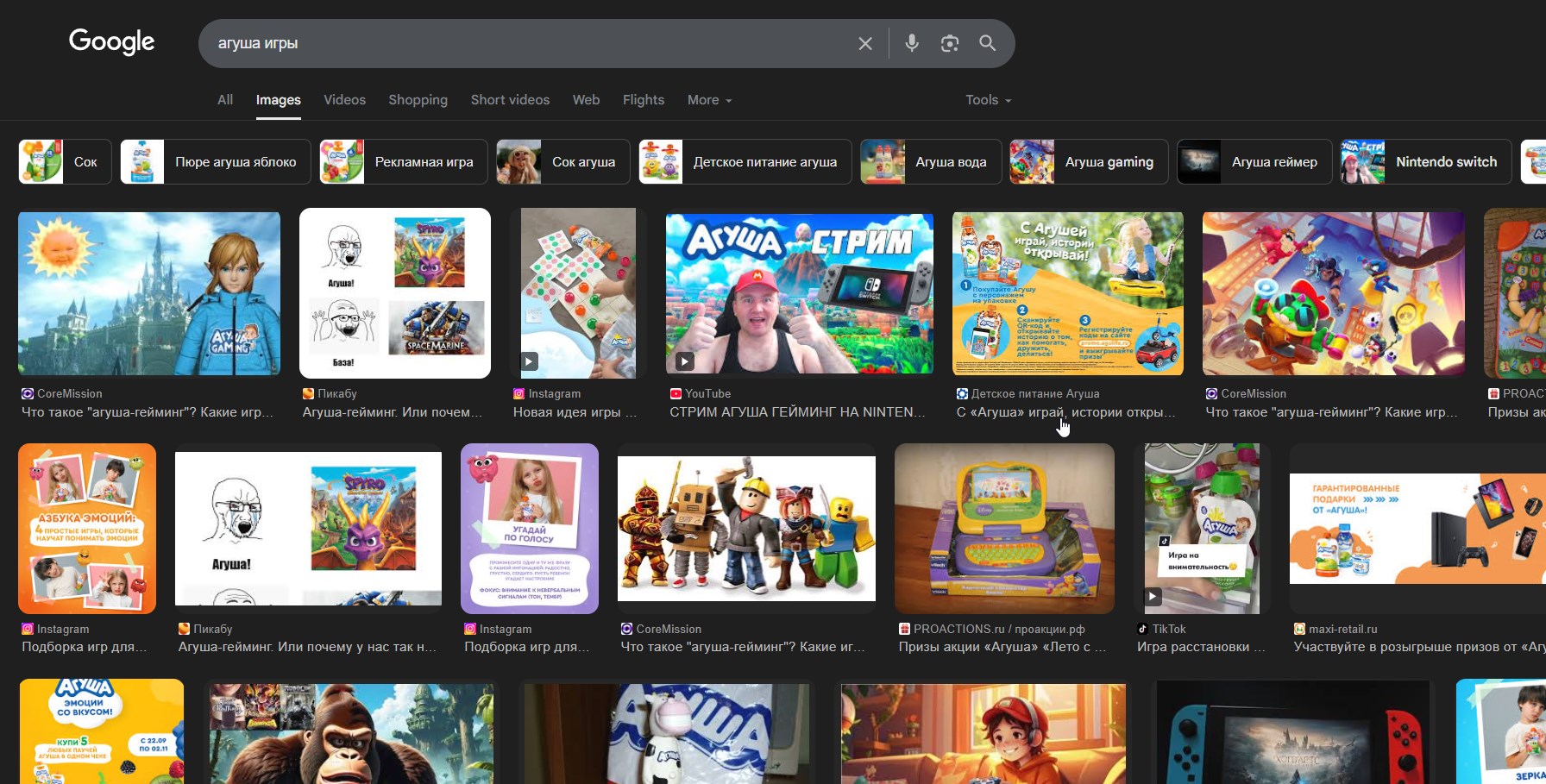Select the Детское питание агуша chip
Screen dimensions: 1546x784
click(x=745, y=161)
